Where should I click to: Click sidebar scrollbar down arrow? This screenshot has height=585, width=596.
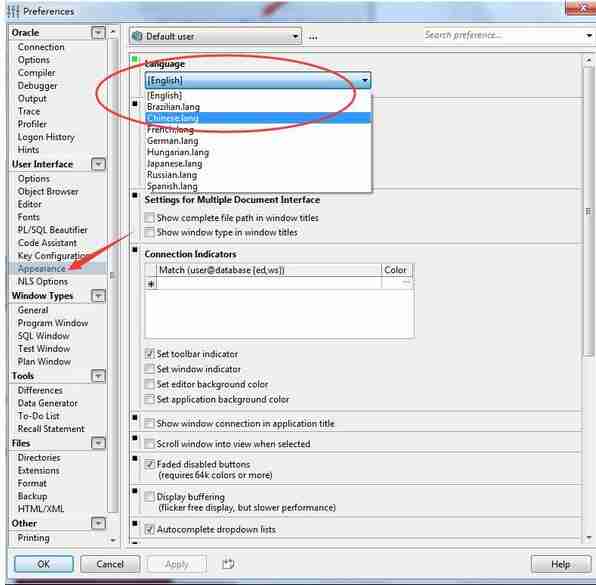[113, 540]
